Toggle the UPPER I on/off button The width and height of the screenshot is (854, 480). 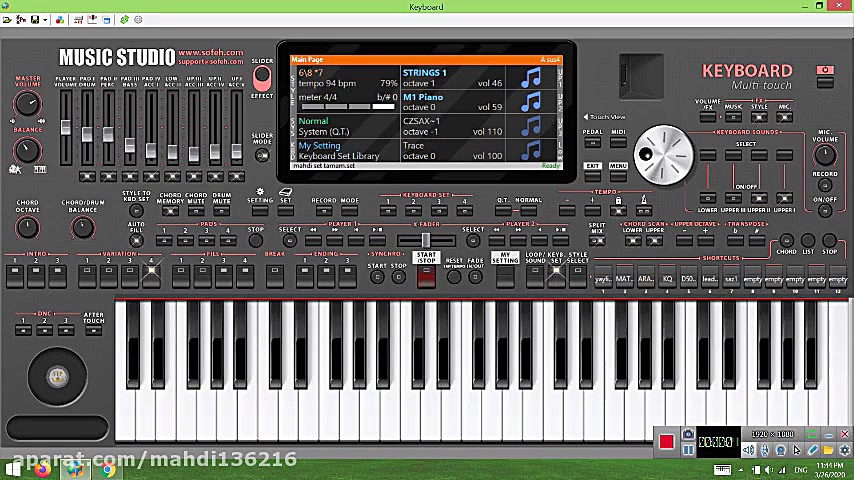(x=784, y=198)
